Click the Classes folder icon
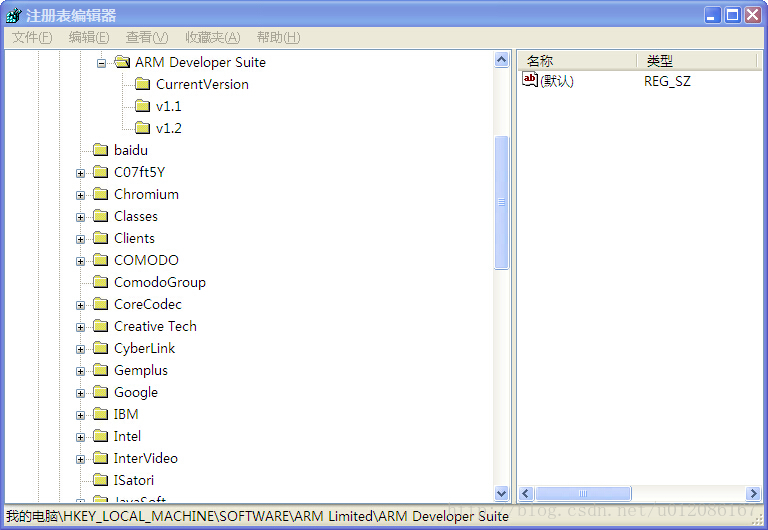The width and height of the screenshot is (768, 530). [x=100, y=216]
